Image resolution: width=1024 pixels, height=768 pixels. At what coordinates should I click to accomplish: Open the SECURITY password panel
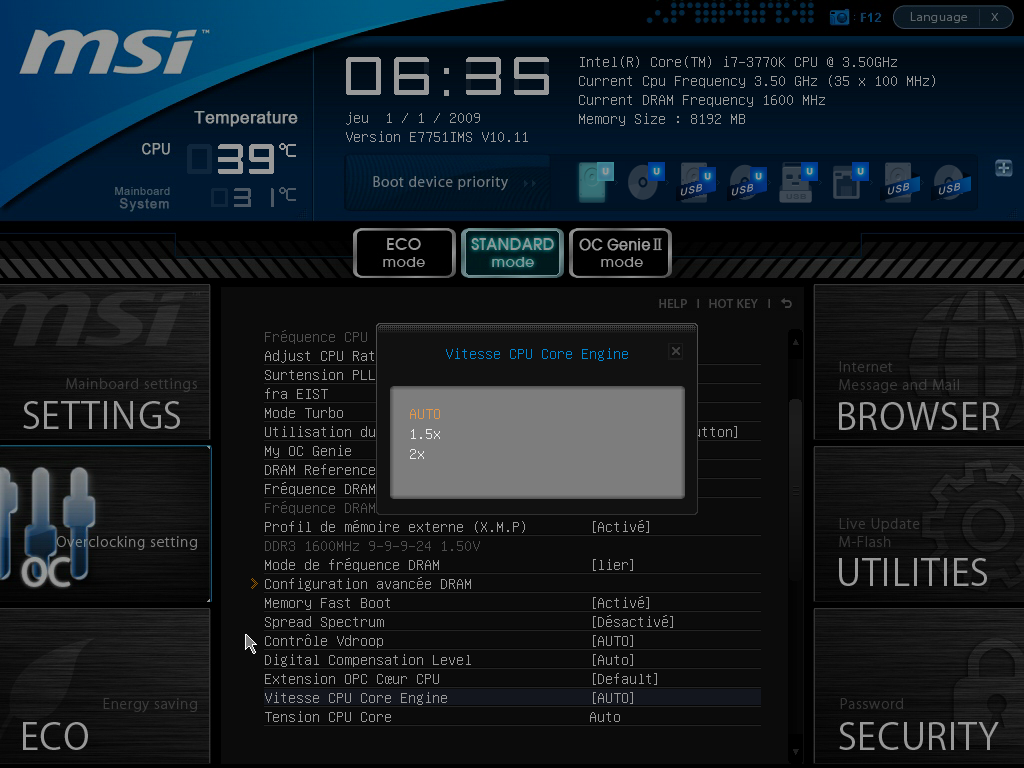coord(919,686)
